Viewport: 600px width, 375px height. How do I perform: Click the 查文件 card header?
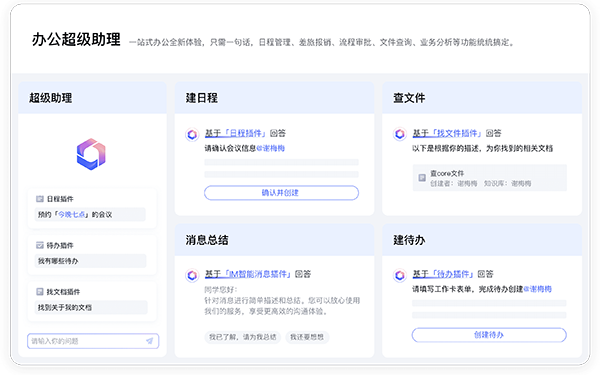(x=482, y=98)
